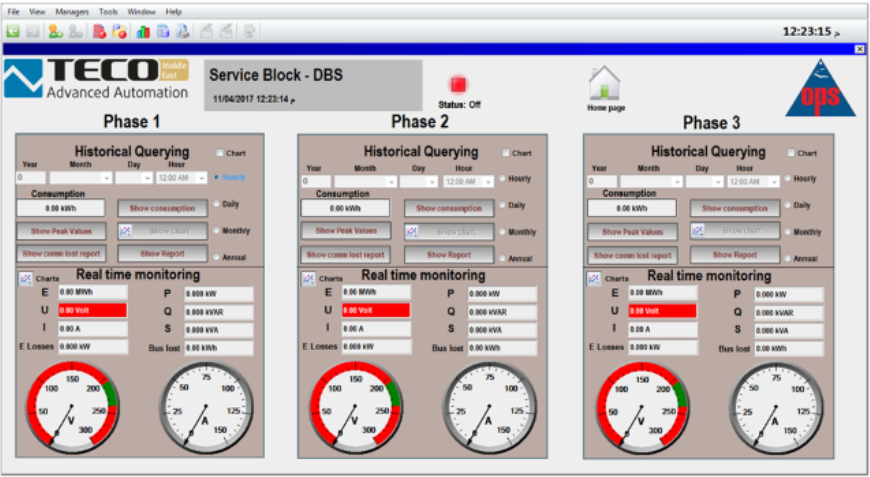Open the Managers menu
870x477 pixels.
coord(72,11)
